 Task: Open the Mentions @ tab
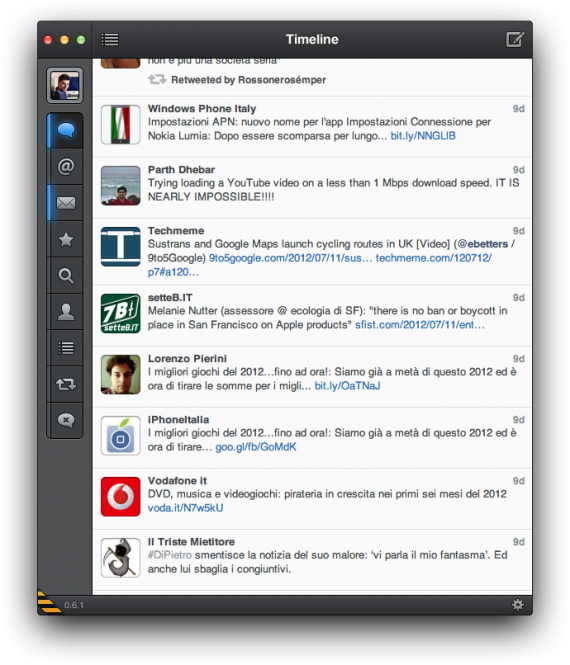[66, 167]
